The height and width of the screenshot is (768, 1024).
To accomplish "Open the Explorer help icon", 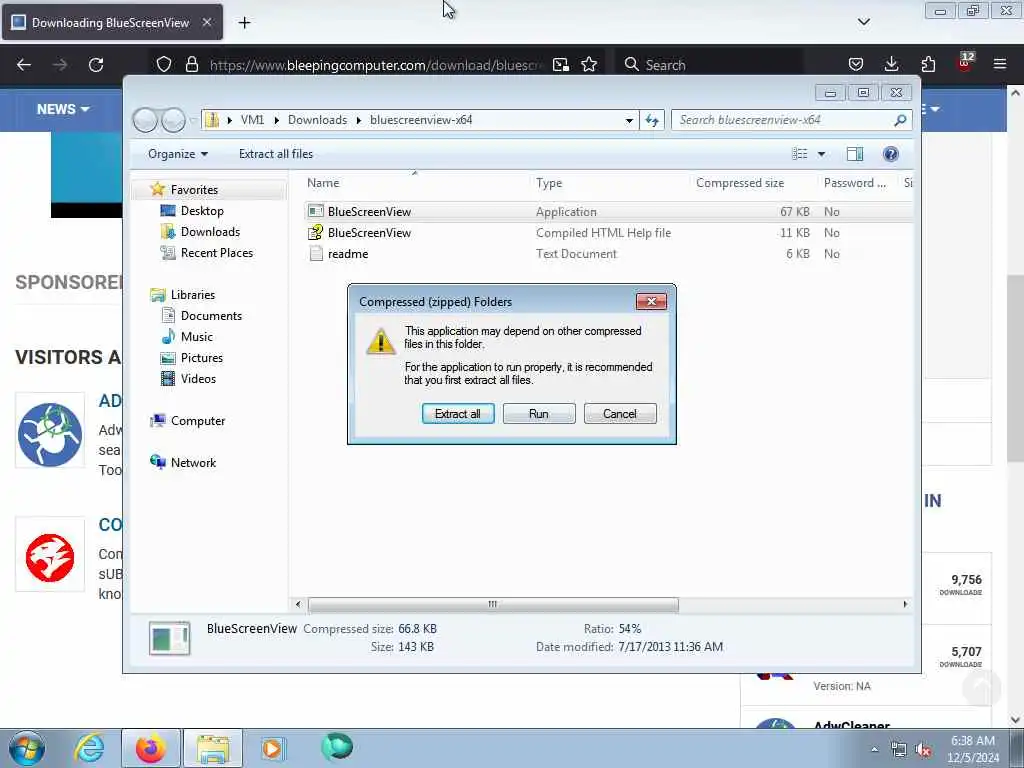I will (x=890, y=154).
